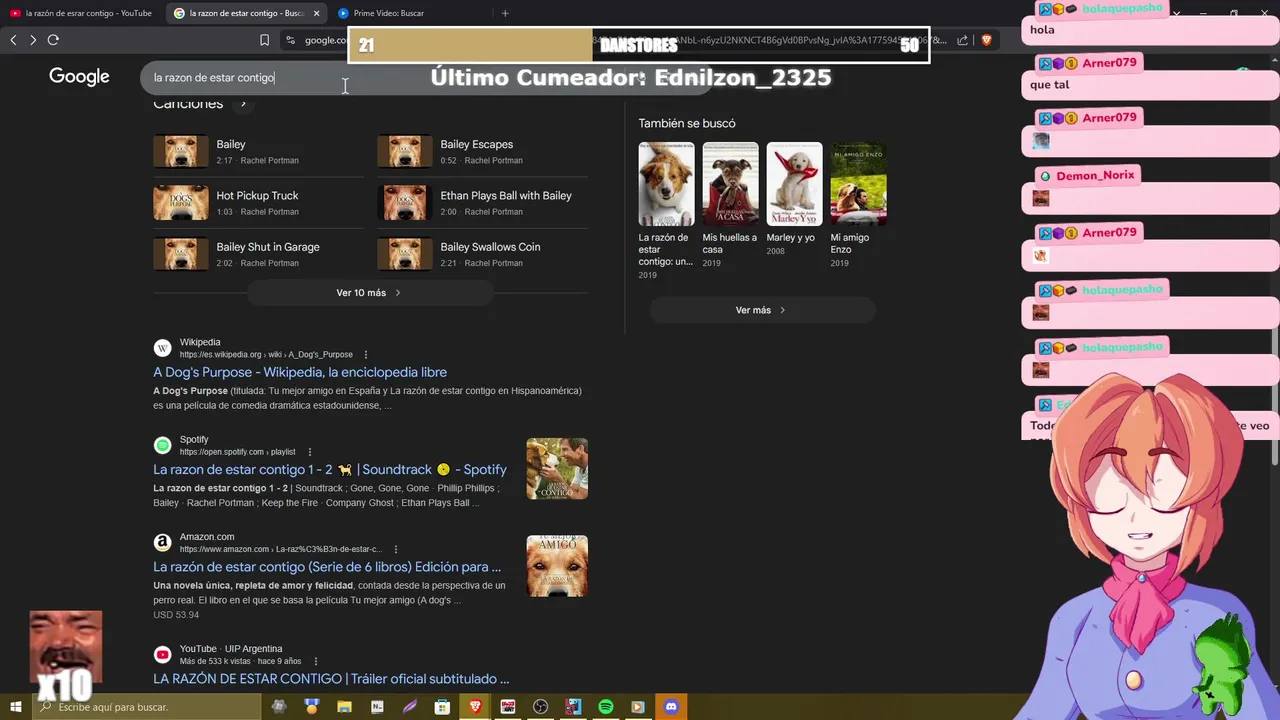Open Spotify result options three-dot menu
This screenshot has height=720, width=1280.
[310, 452]
